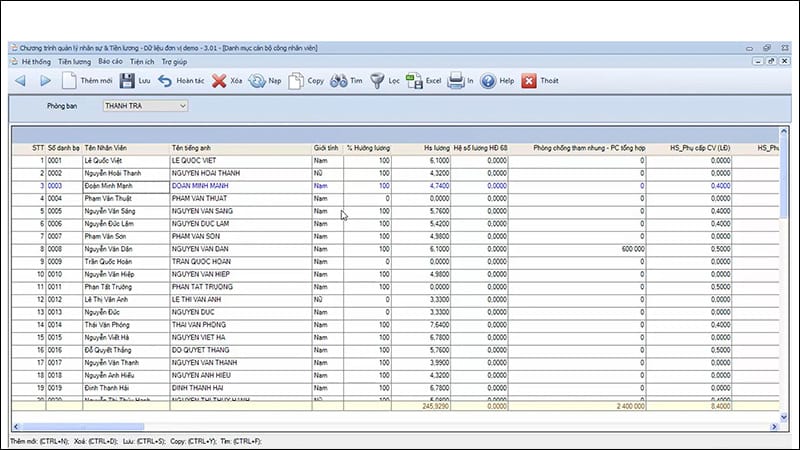Search using the Tìm binoculars icon

pos(339,81)
